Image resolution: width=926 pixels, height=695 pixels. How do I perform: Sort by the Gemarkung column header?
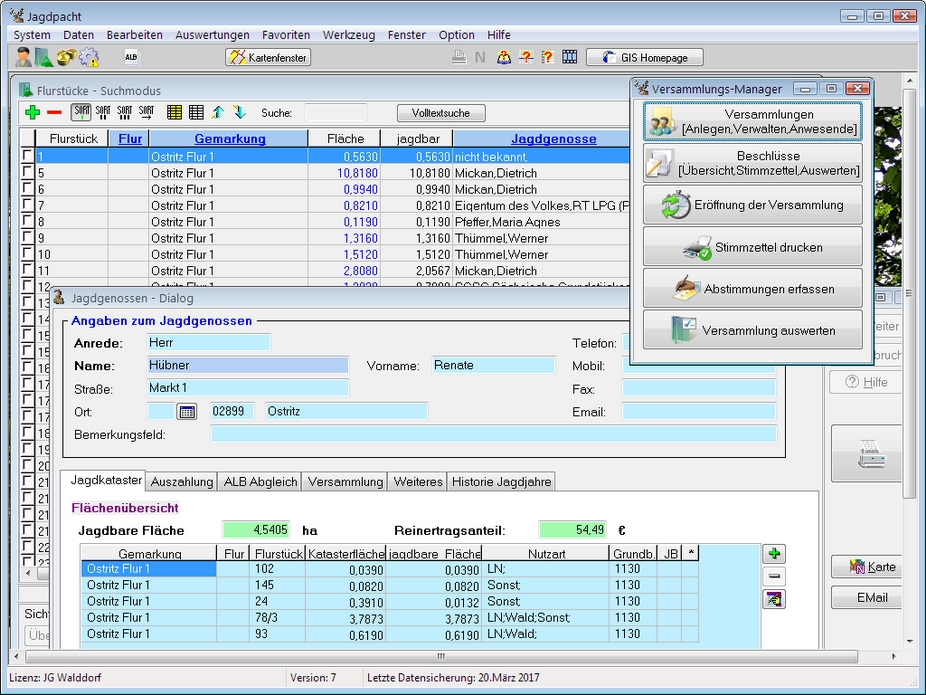point(230,139)
